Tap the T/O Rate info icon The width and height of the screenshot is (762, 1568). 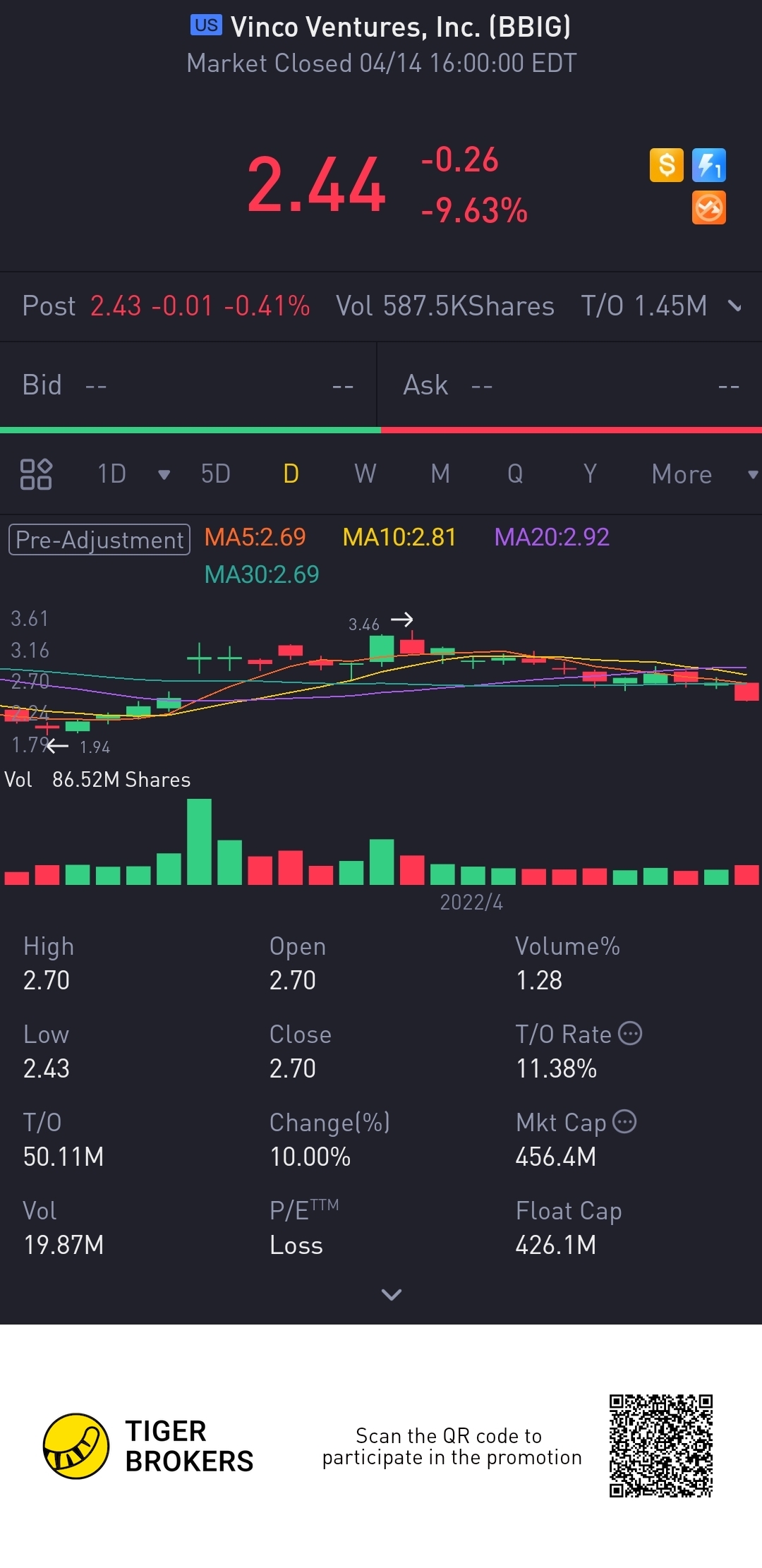pos(630,1033)
